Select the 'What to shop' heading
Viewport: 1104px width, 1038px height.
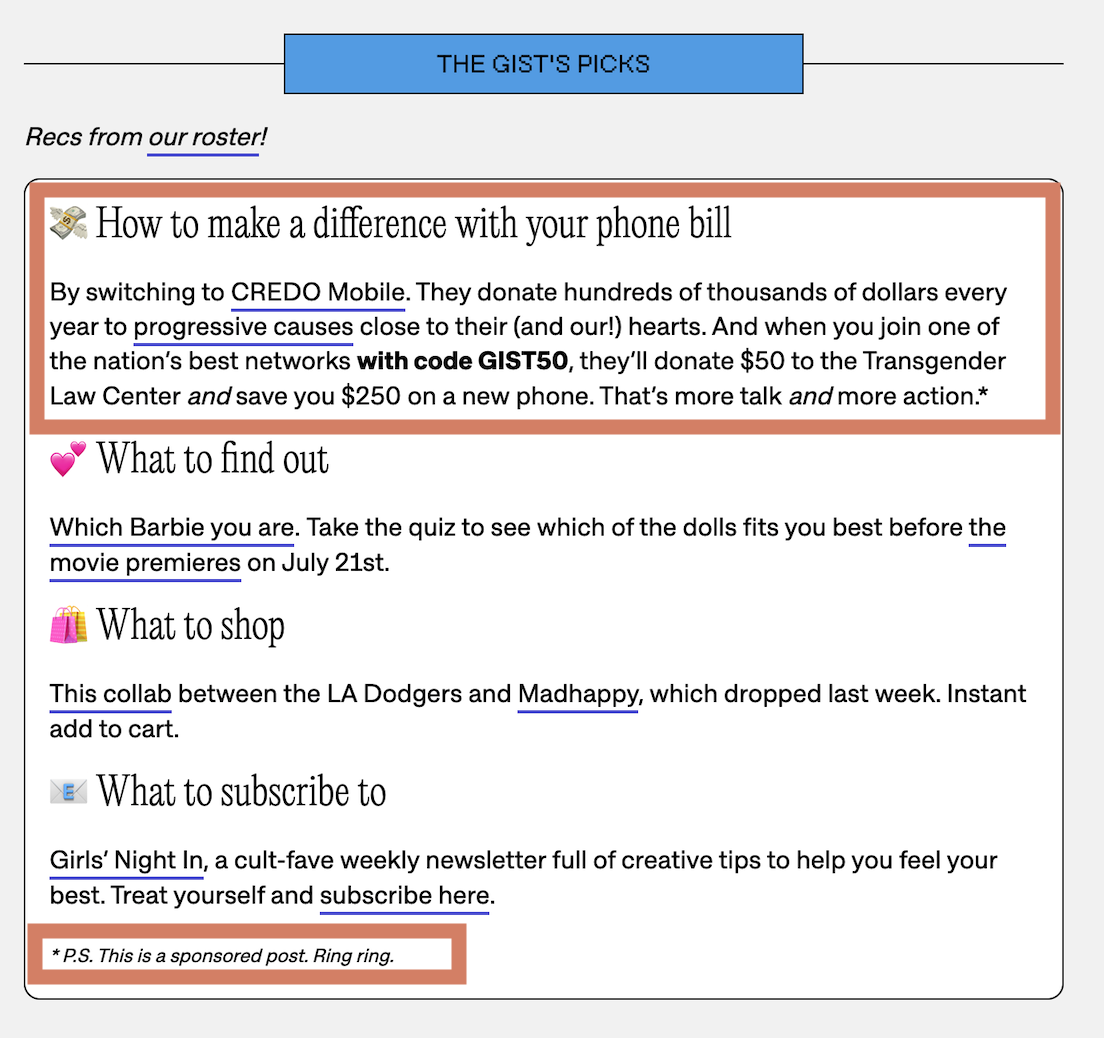point(191,625)
